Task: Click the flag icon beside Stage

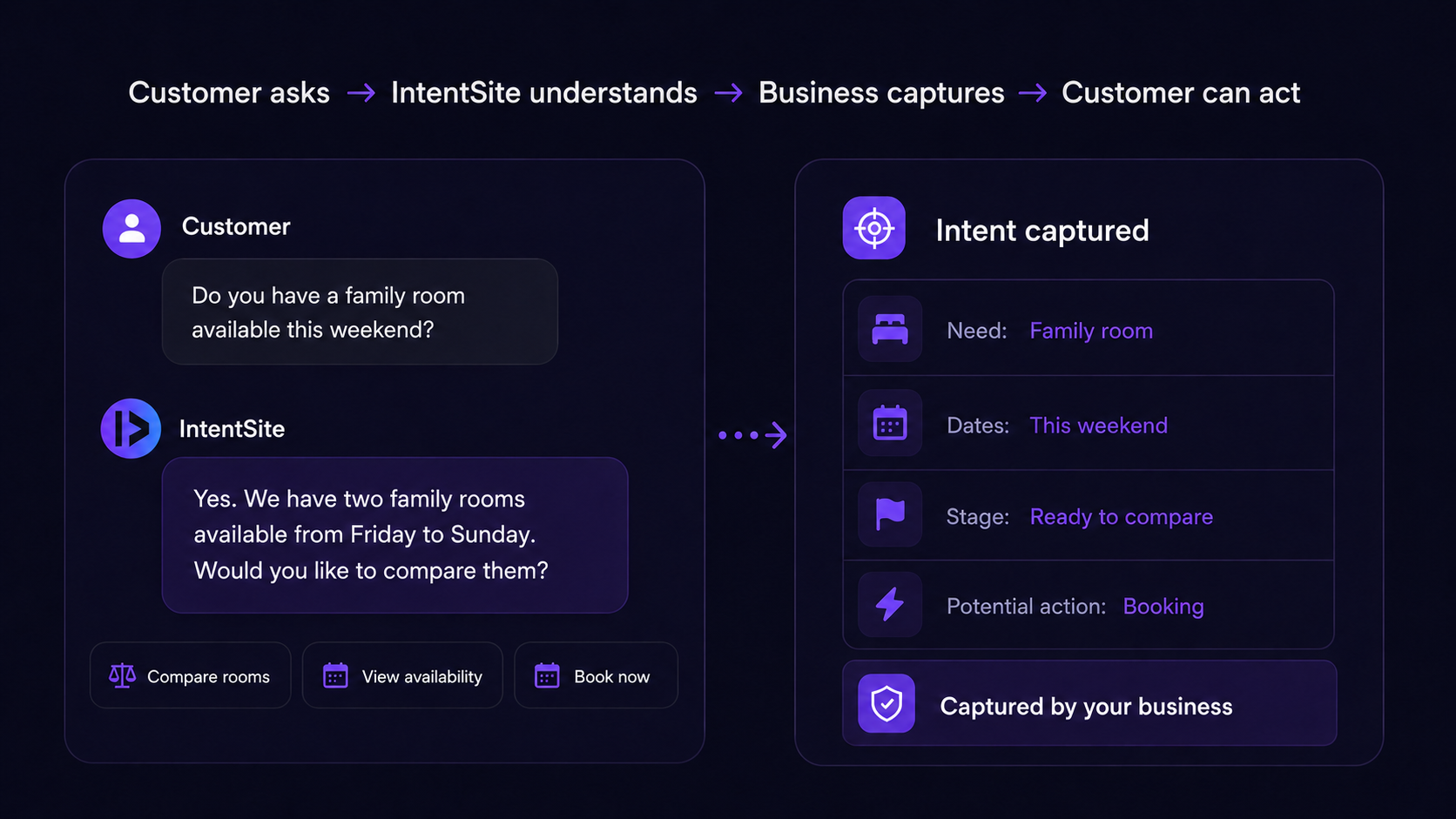Action: tap(890, 514)
